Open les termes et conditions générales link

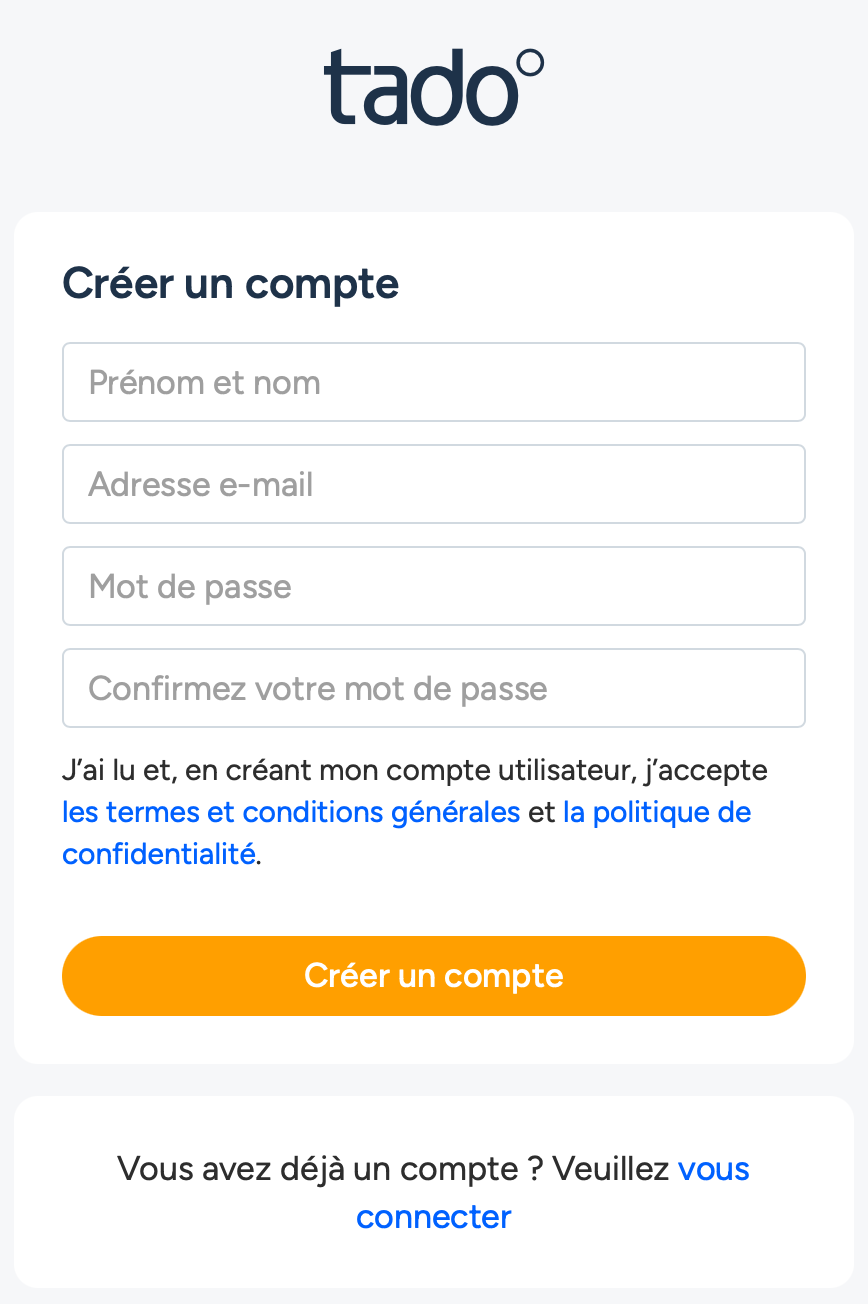pos(291,812)
